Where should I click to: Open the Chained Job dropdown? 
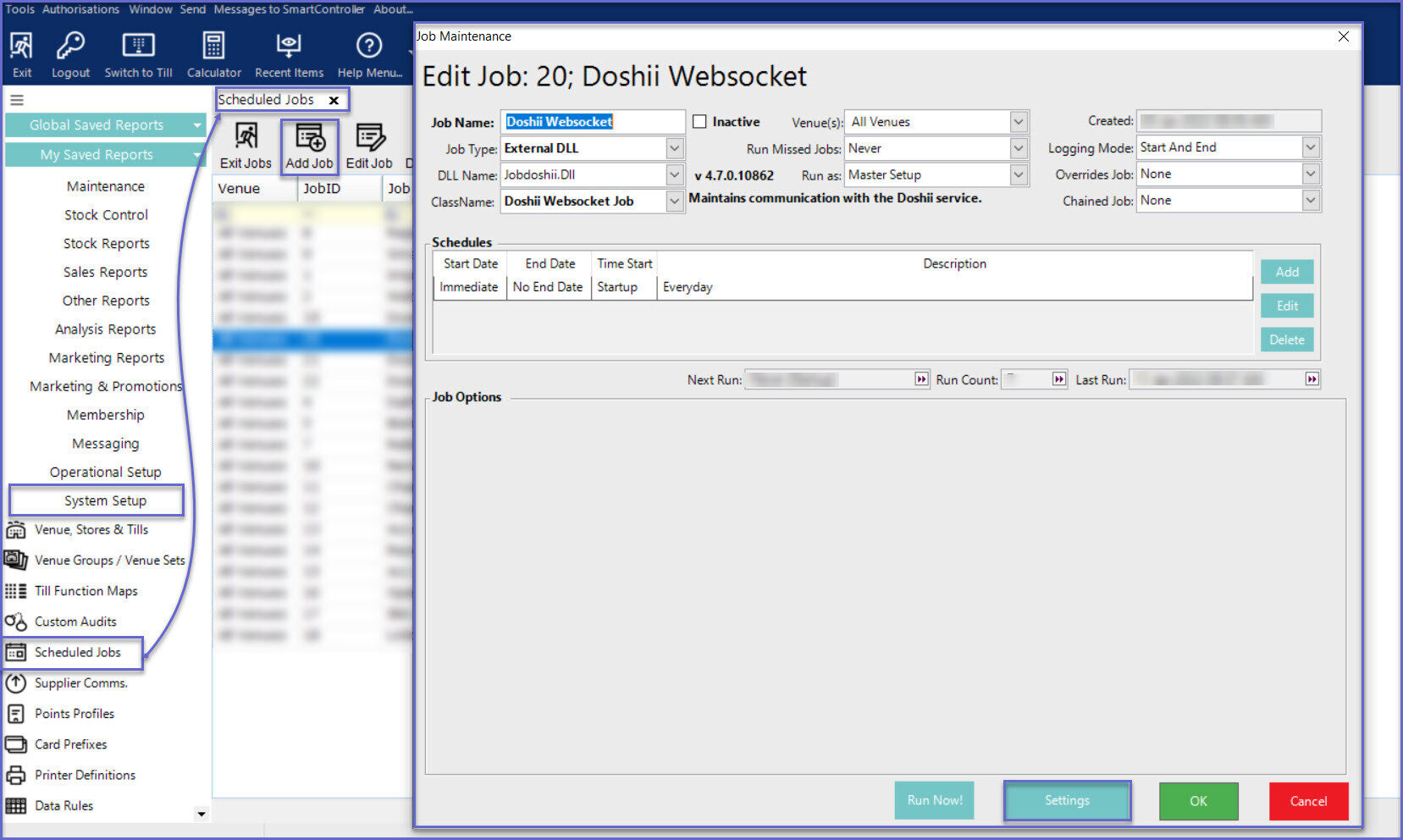1311,201
